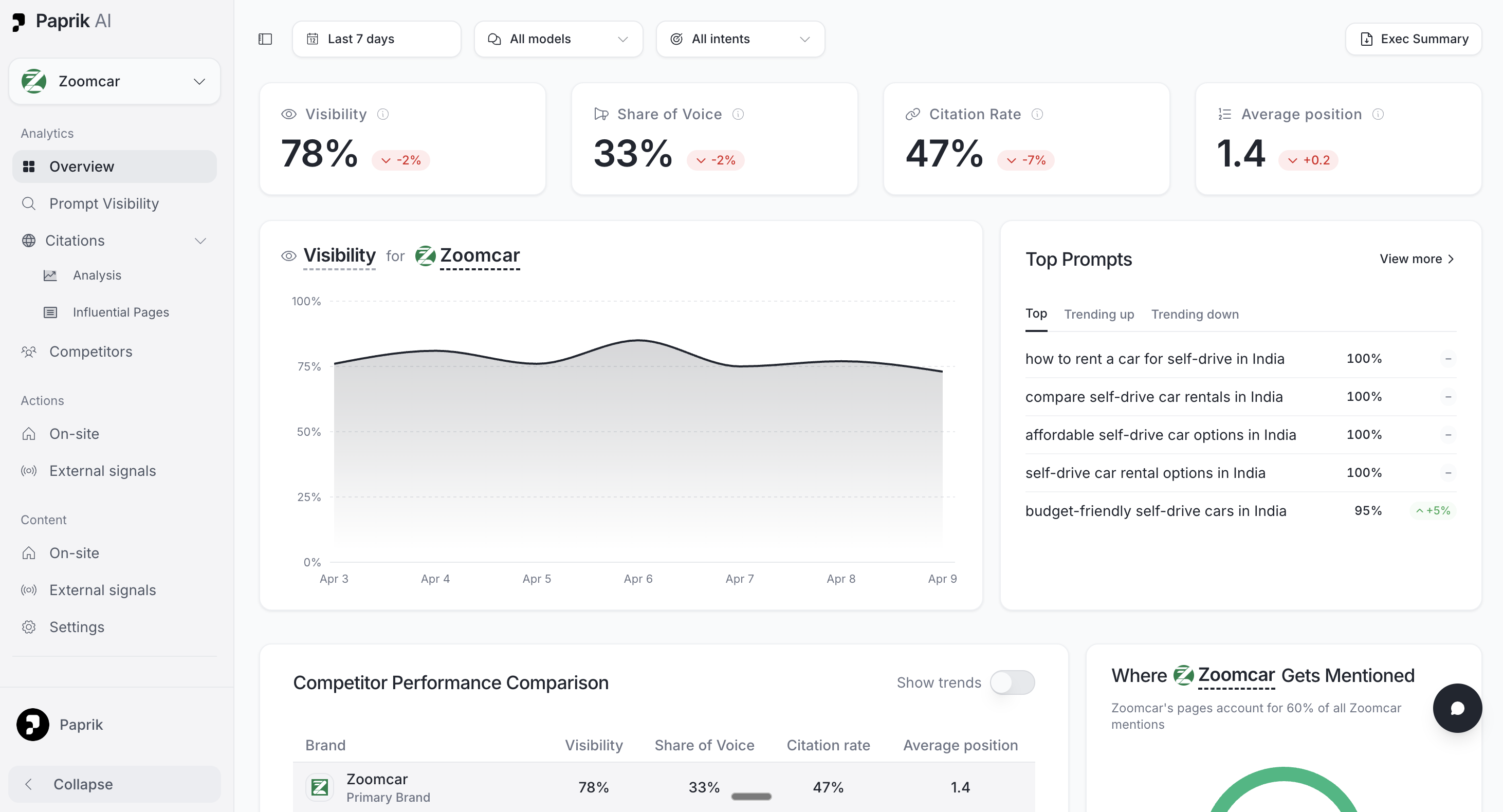The image size is (1503, 812).
Task: Click 'compare self-drive car rentals in India' prompt
Action: click(1153, 397)
